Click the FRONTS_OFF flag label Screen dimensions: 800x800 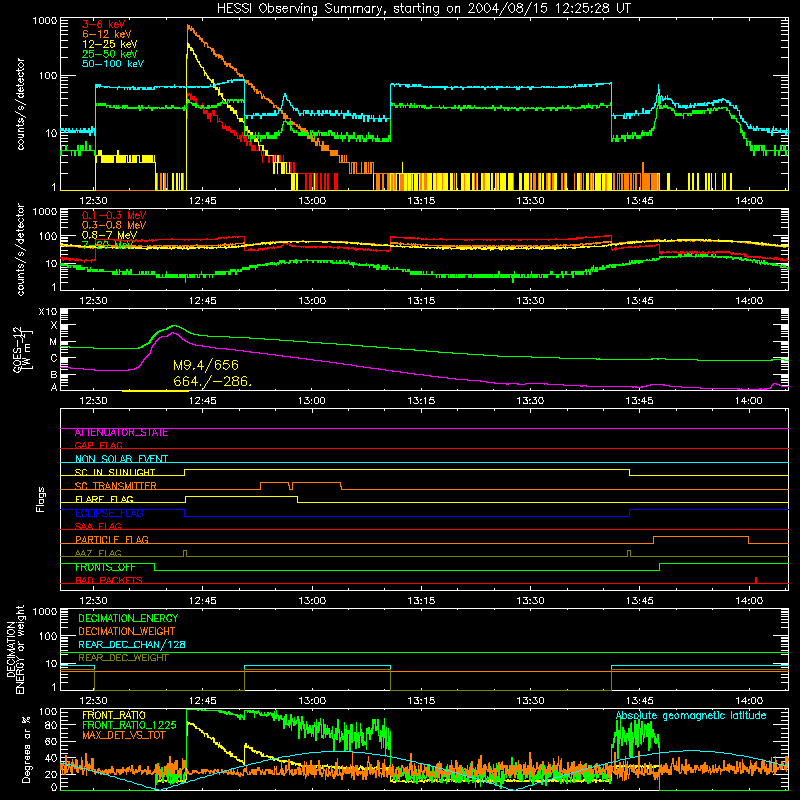point(105,567)
